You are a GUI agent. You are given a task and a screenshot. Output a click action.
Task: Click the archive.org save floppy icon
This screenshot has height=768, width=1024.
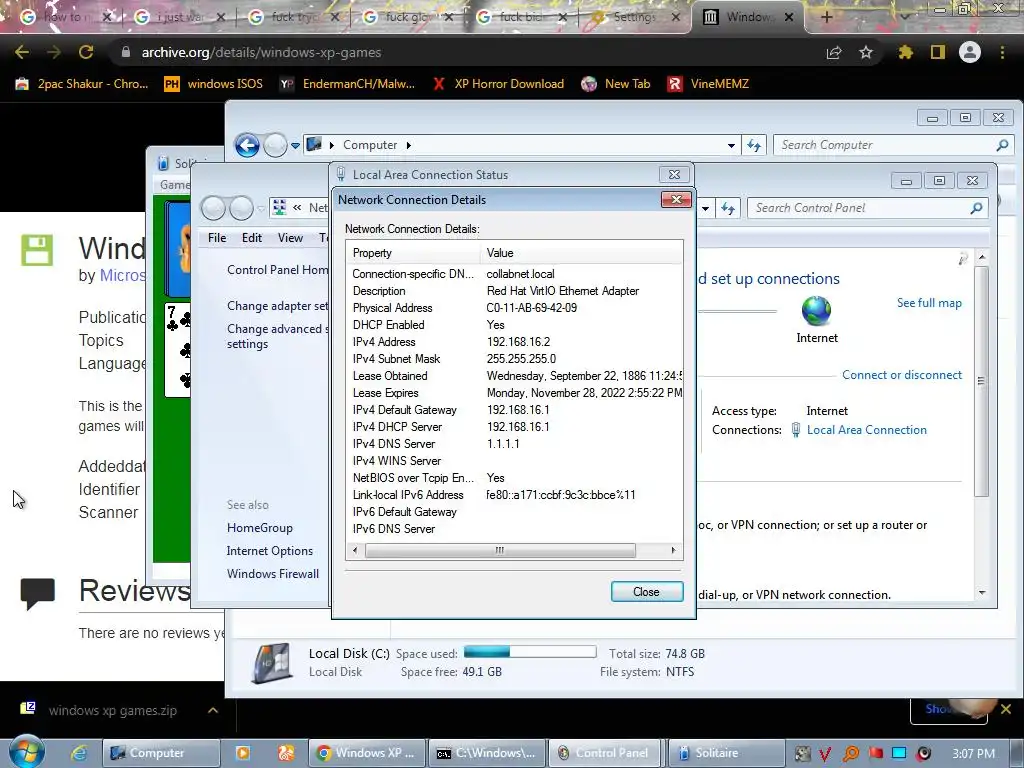(x=37, y=249)
